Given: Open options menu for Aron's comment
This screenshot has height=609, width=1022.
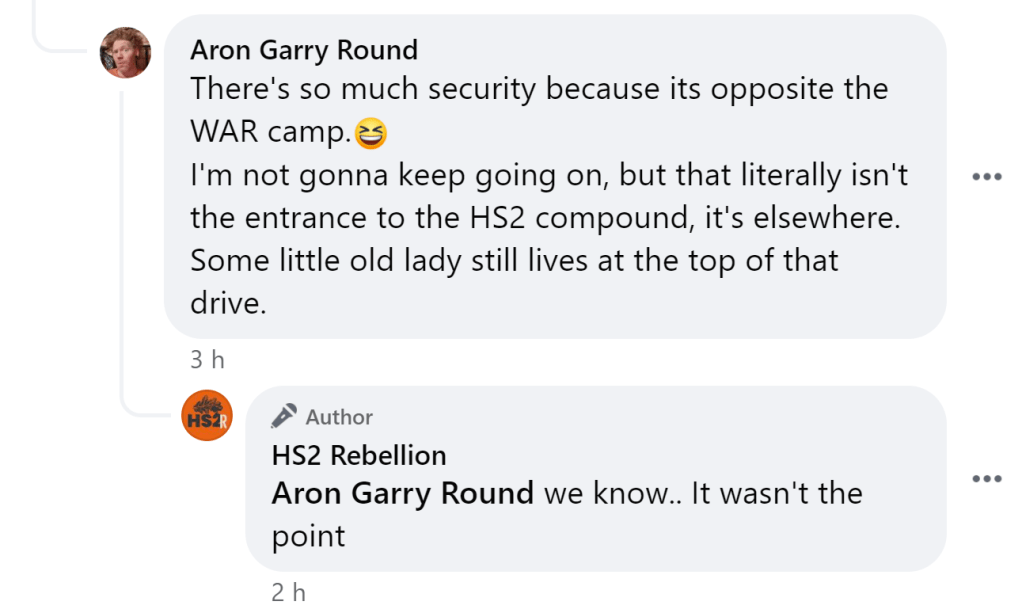Looking at the screenshot, I should click(986, 177).
